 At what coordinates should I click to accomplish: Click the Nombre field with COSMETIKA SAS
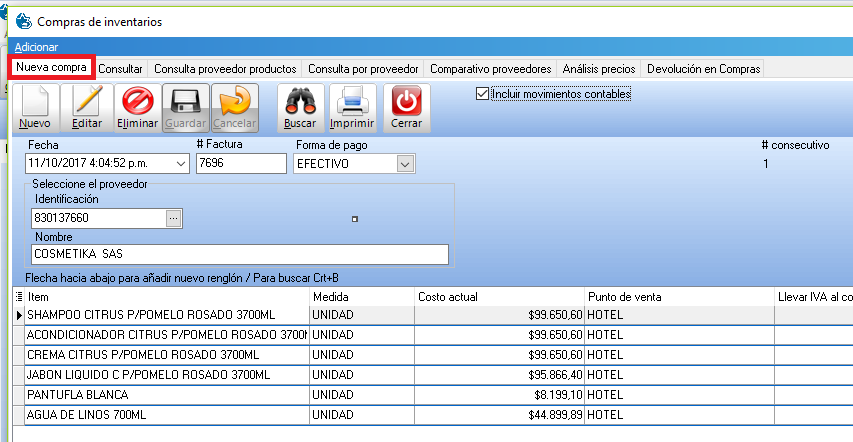pyautogui.click(x=238, y=254)
